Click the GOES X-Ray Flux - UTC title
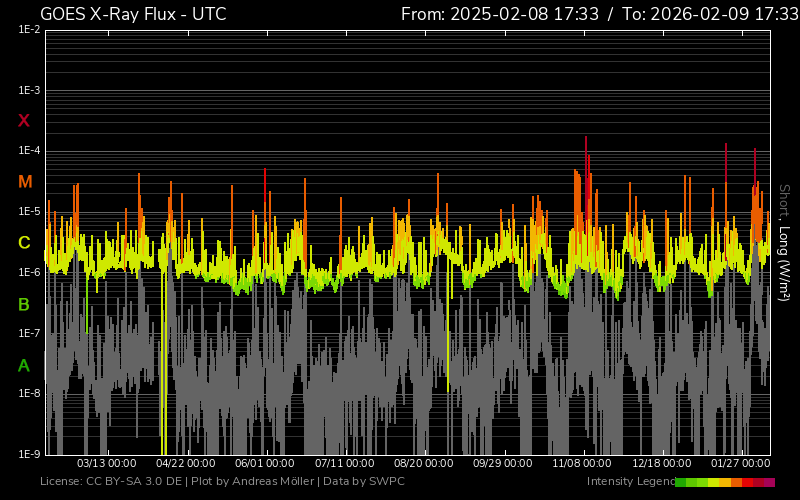The height and width of the screenshot is (500, 800). coord(133,14)
